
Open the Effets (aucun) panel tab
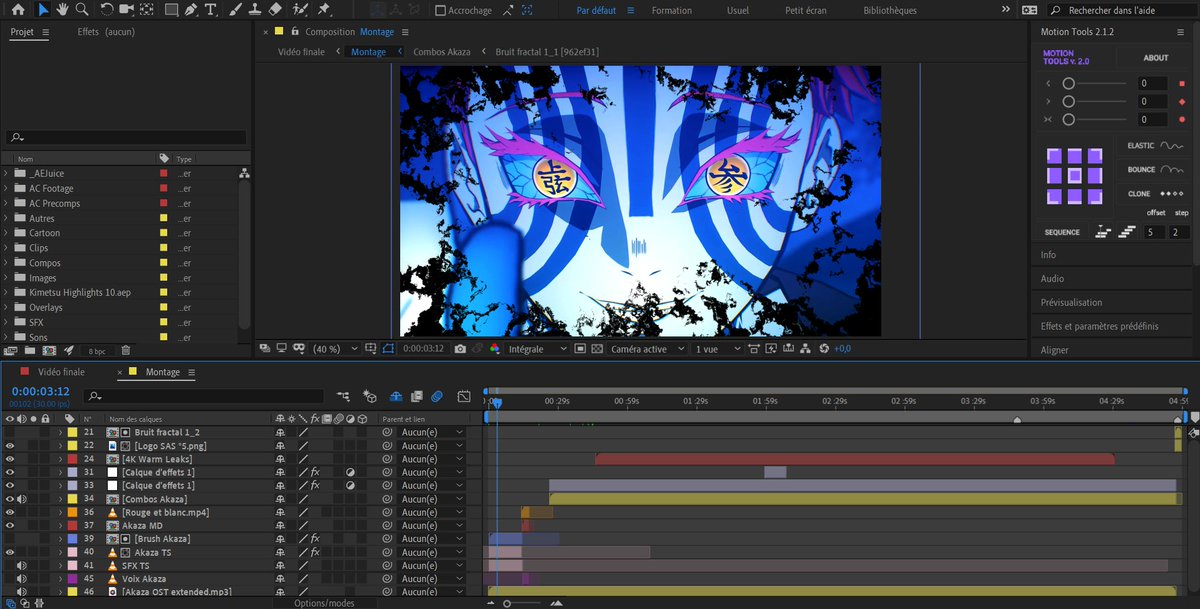106,32
